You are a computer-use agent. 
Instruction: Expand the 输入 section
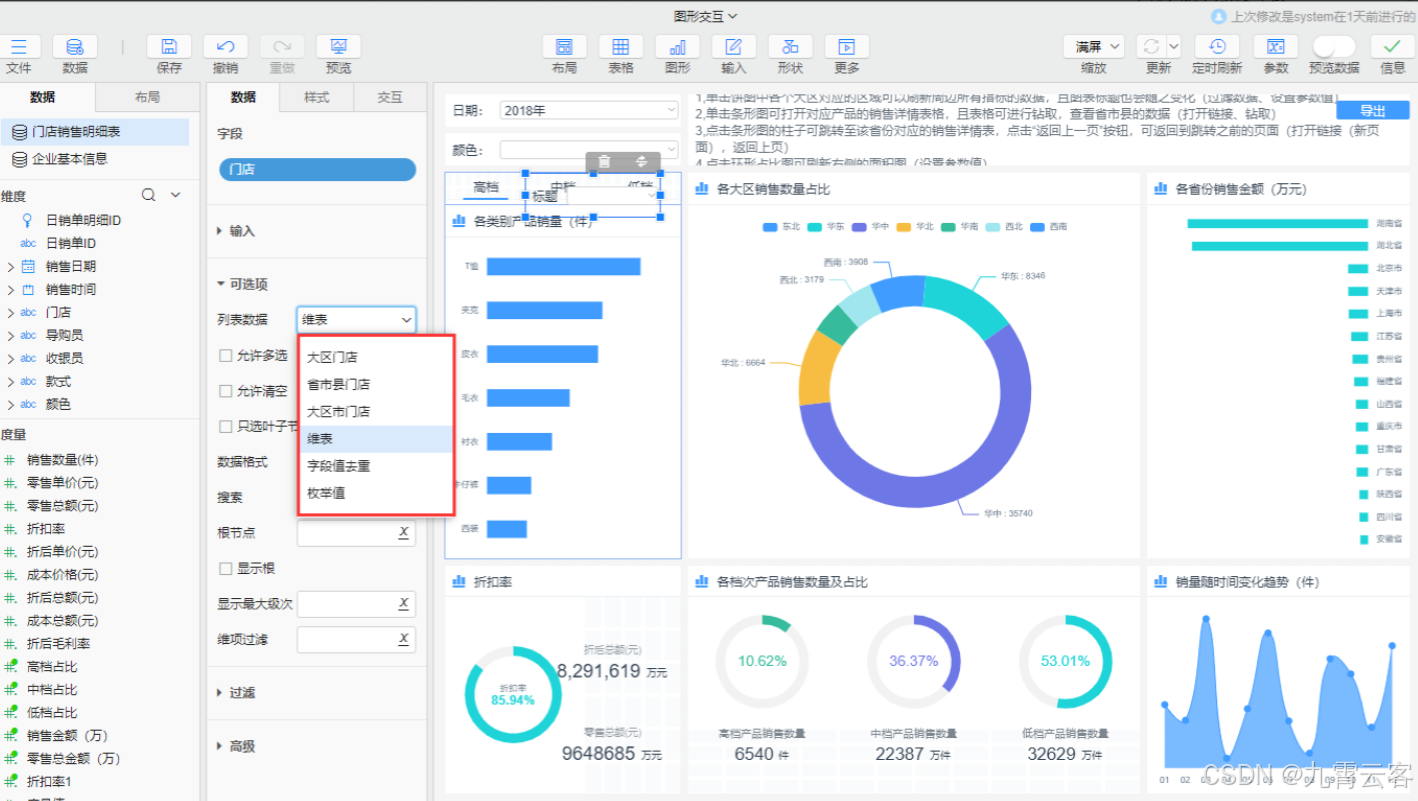click(236, 231)
